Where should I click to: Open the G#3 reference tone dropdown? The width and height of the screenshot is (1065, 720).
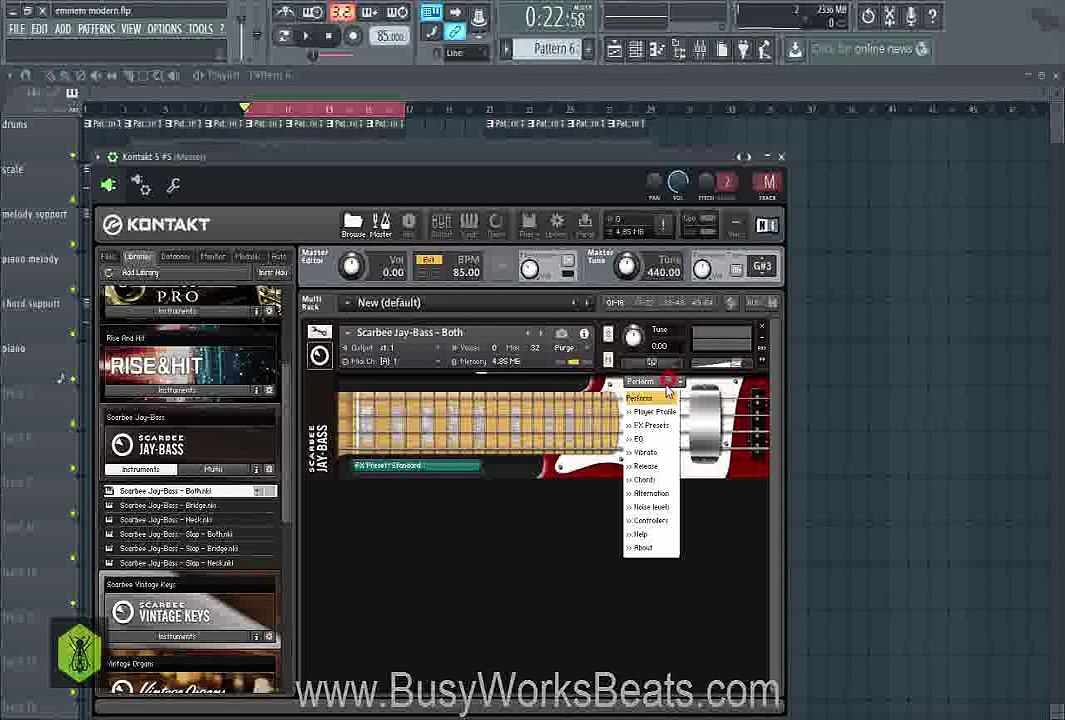[x=762, y=266]
